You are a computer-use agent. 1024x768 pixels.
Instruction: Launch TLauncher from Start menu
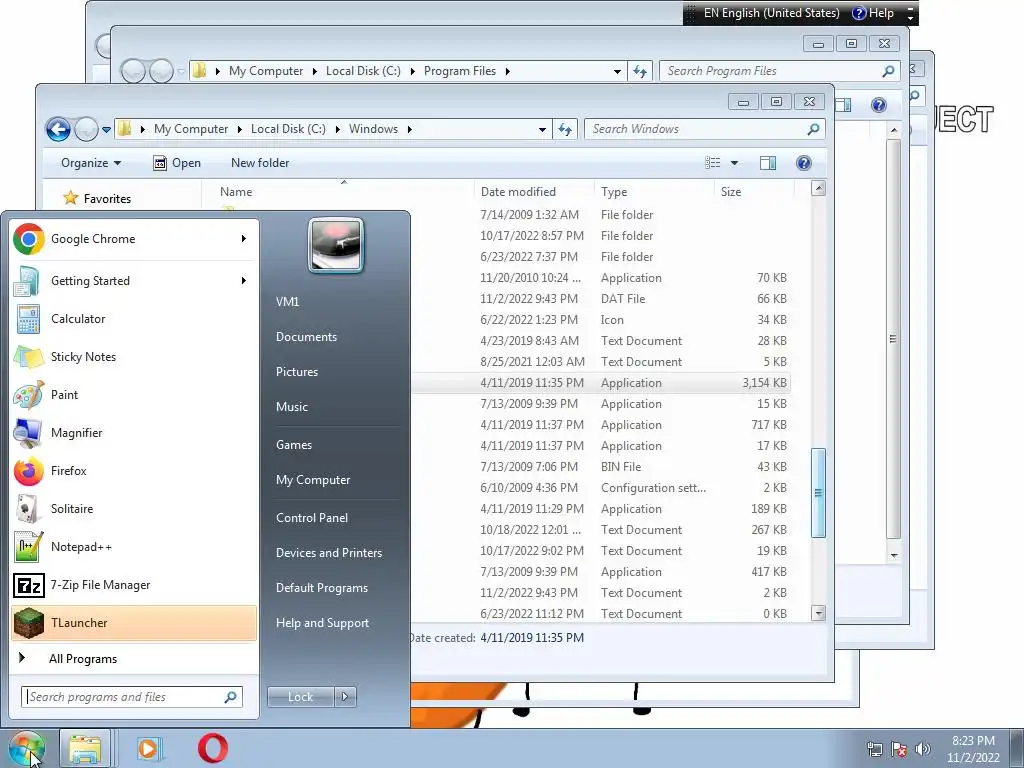[134, 622]
